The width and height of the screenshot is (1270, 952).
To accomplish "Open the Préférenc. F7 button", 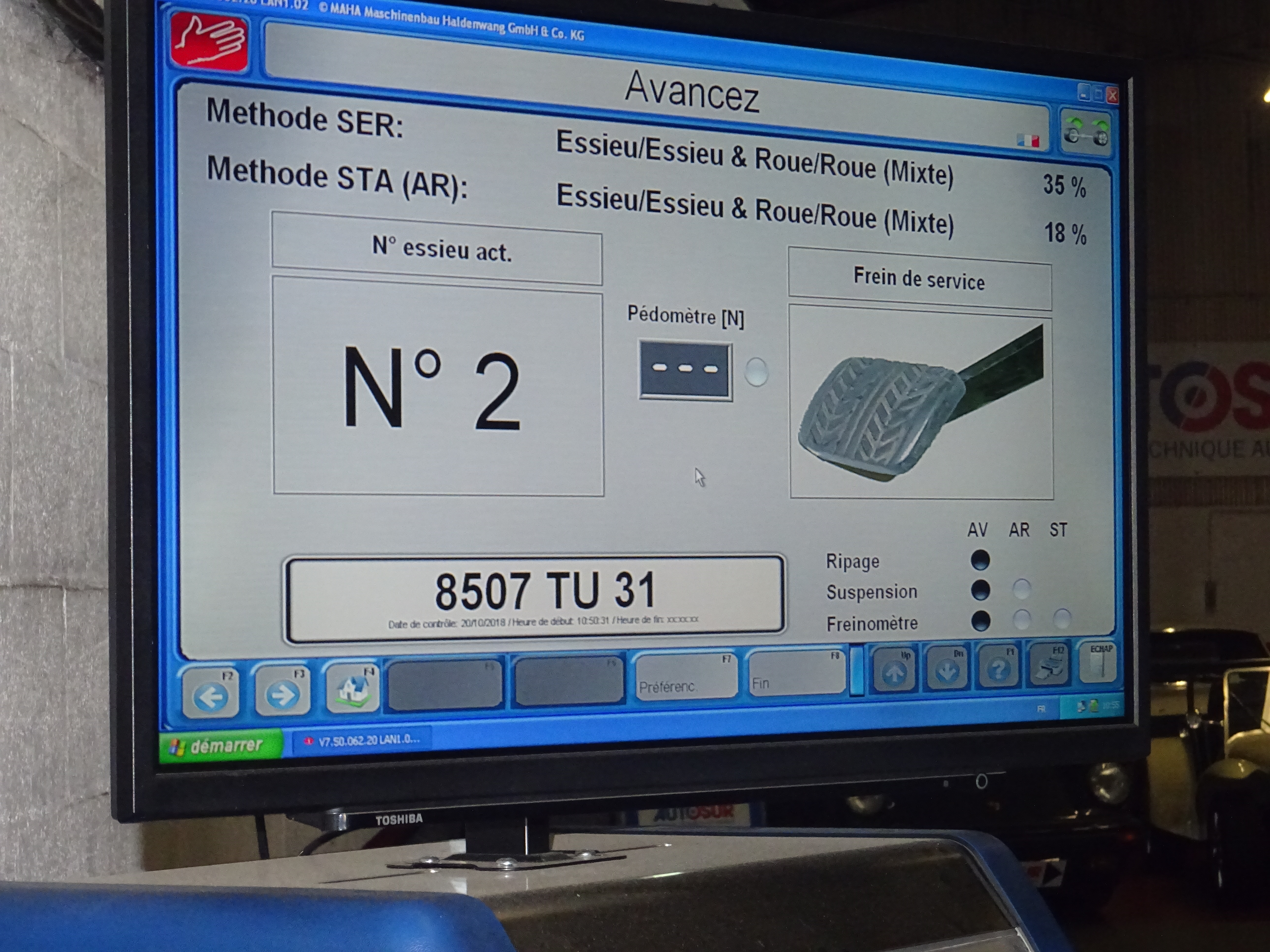I will (x=686, y=677).
